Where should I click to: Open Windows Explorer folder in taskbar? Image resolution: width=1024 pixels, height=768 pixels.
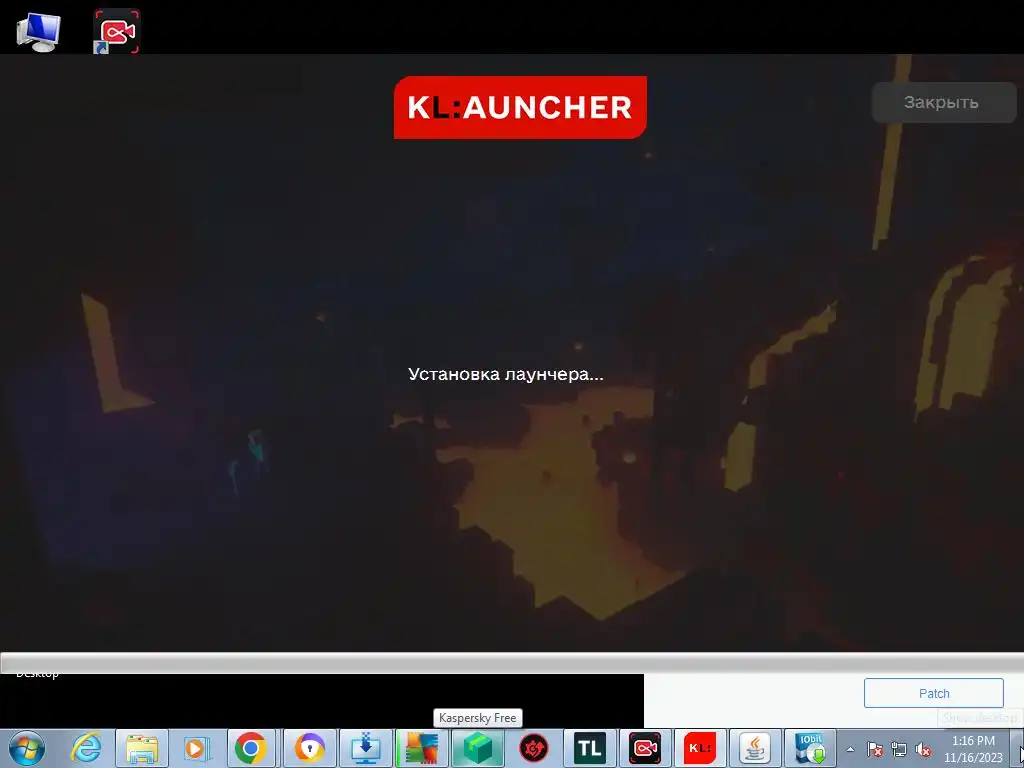(x=142, y=748)
